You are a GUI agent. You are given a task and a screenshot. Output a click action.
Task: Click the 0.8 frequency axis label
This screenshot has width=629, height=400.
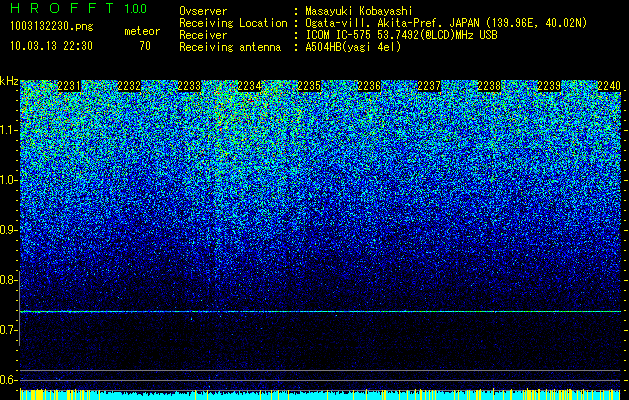[9, 280]
